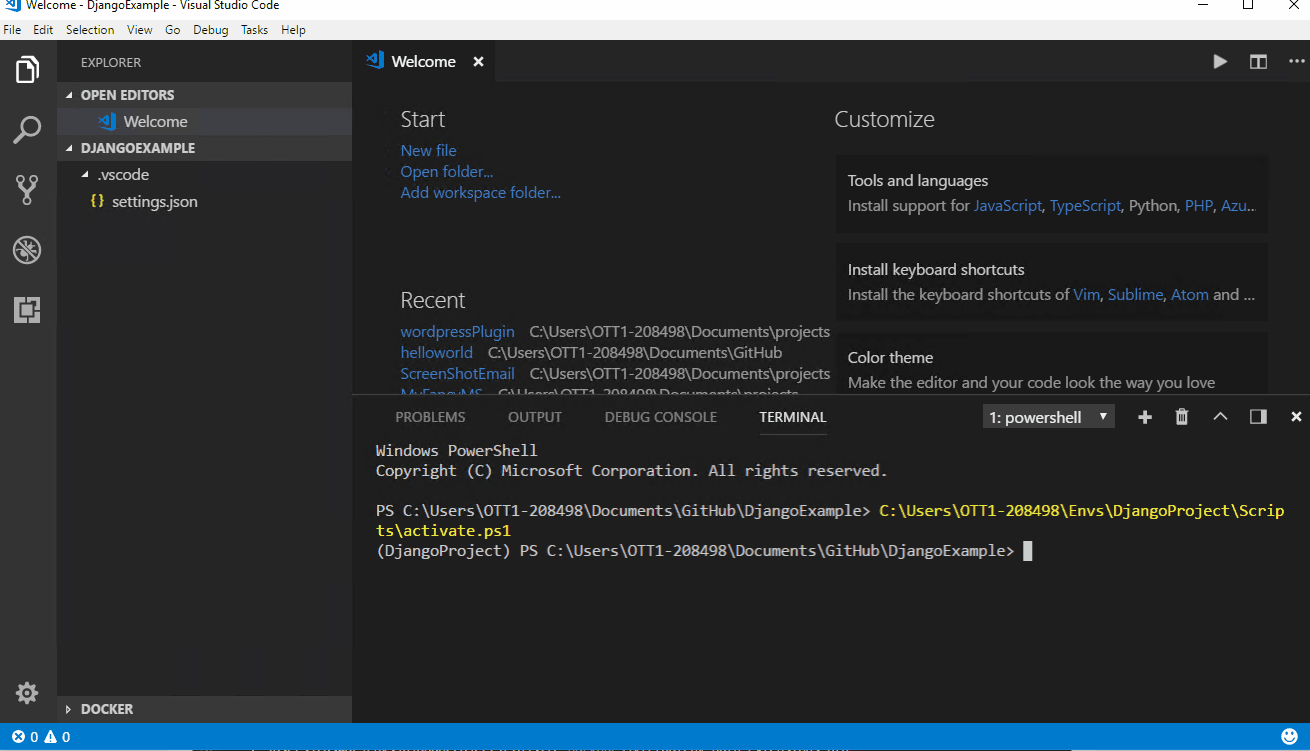The height and width of the screenshot is (751, 1310).
Task: Switch to the Problems tab
Action: tap(430, 417)
